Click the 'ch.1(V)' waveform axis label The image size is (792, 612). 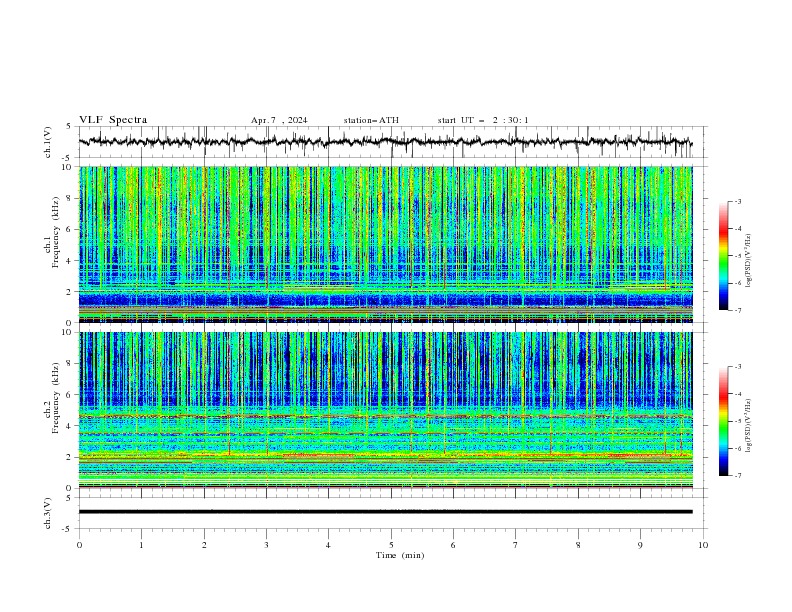click(x=48, y=142)
